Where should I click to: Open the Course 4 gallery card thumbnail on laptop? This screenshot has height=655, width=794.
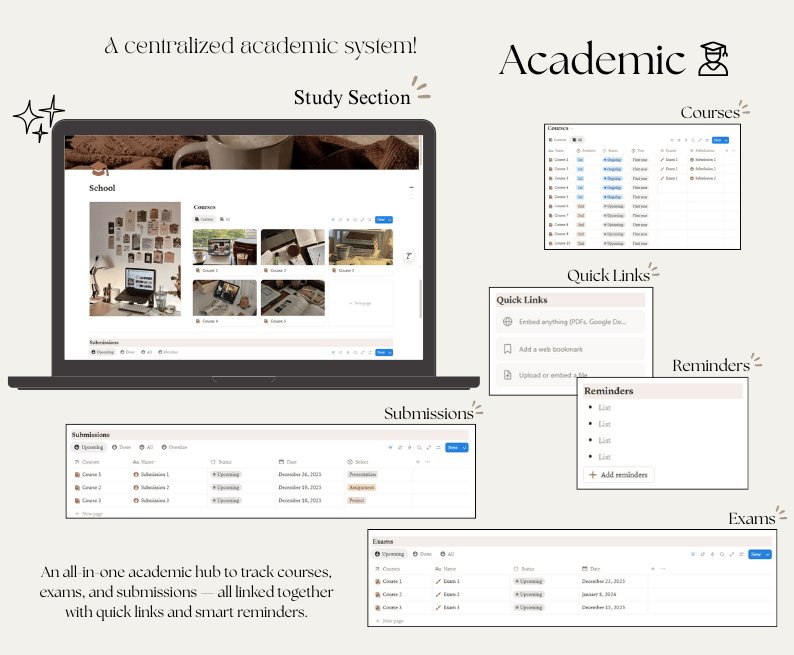(224, 298)
